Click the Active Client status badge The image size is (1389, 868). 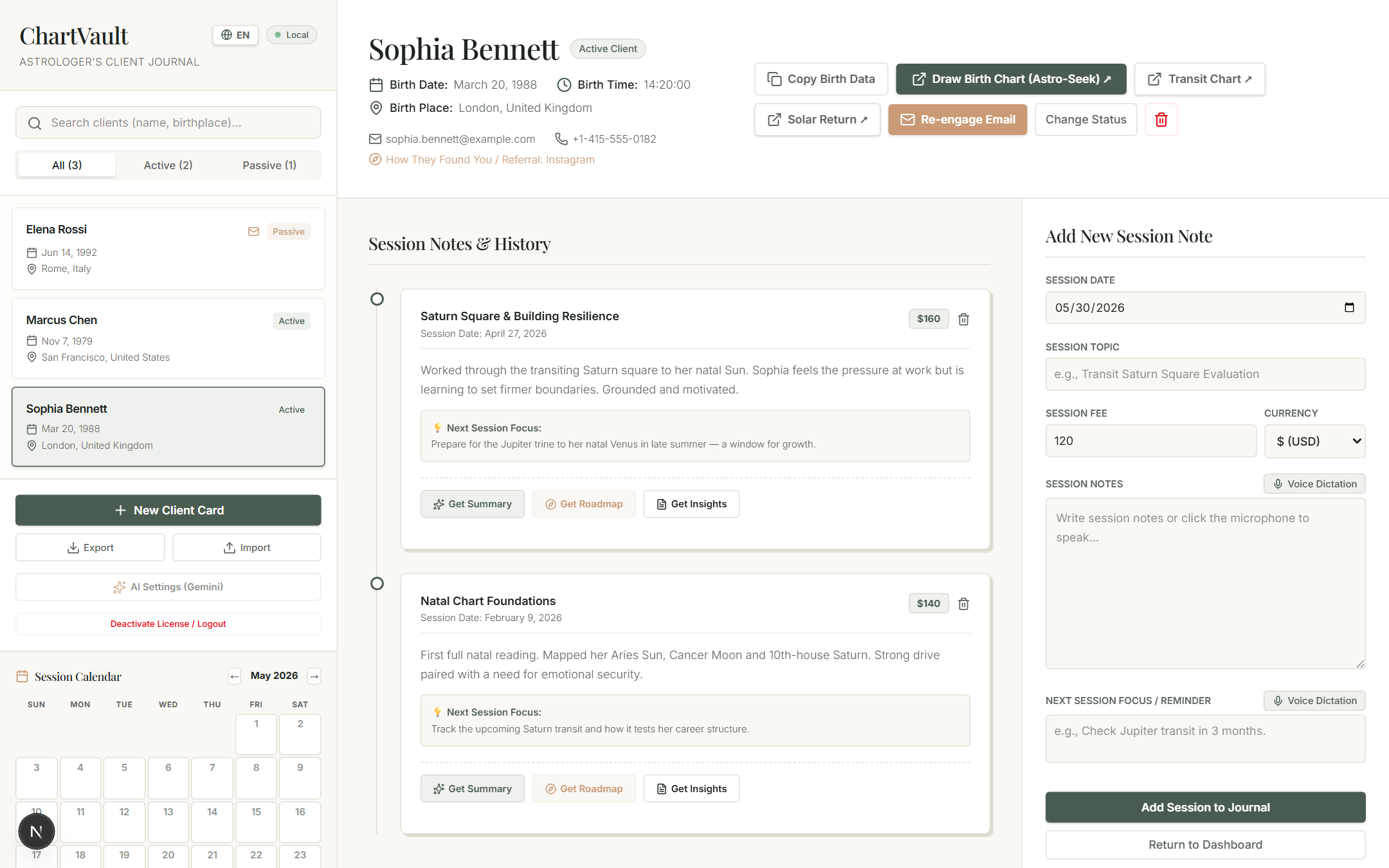pos(608,49)
